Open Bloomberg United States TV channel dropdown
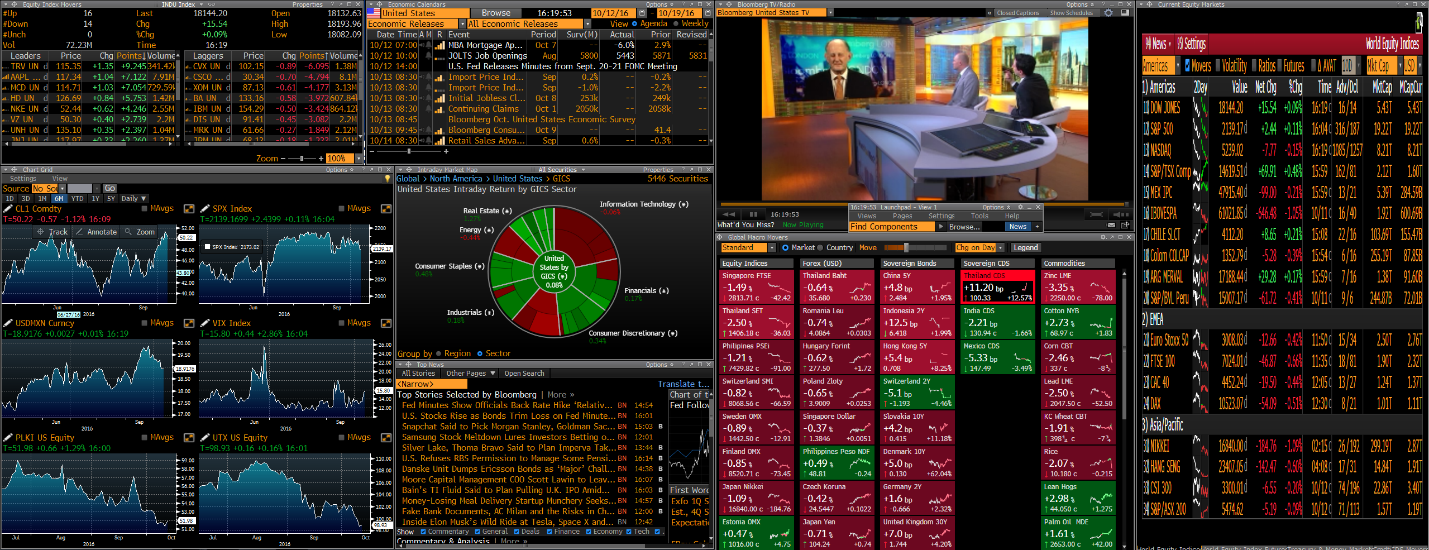This screenshot has width=1429, height=550. [x=831, y=13]
